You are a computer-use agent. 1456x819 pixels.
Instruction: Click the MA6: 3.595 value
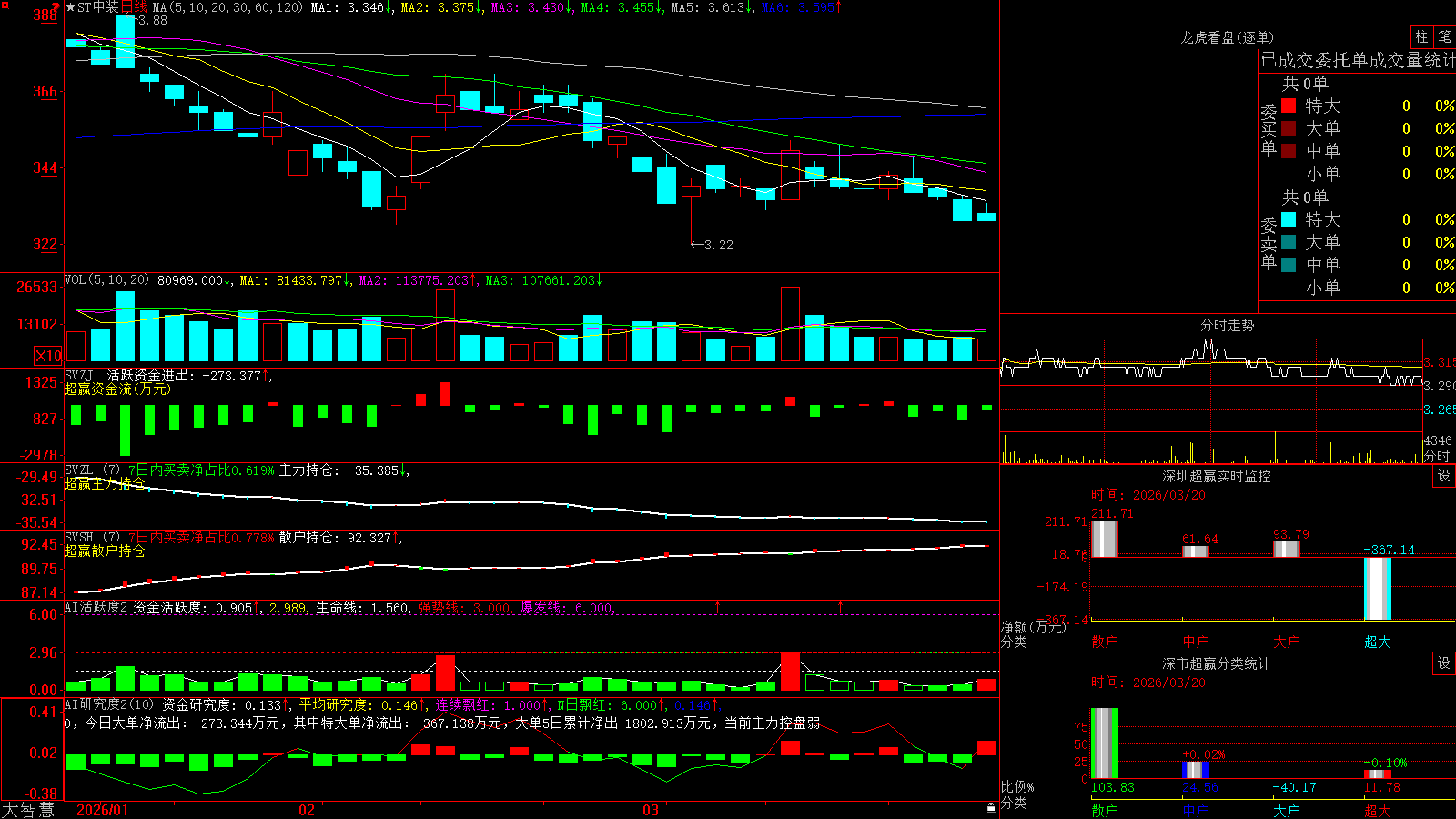click(802, 7)
